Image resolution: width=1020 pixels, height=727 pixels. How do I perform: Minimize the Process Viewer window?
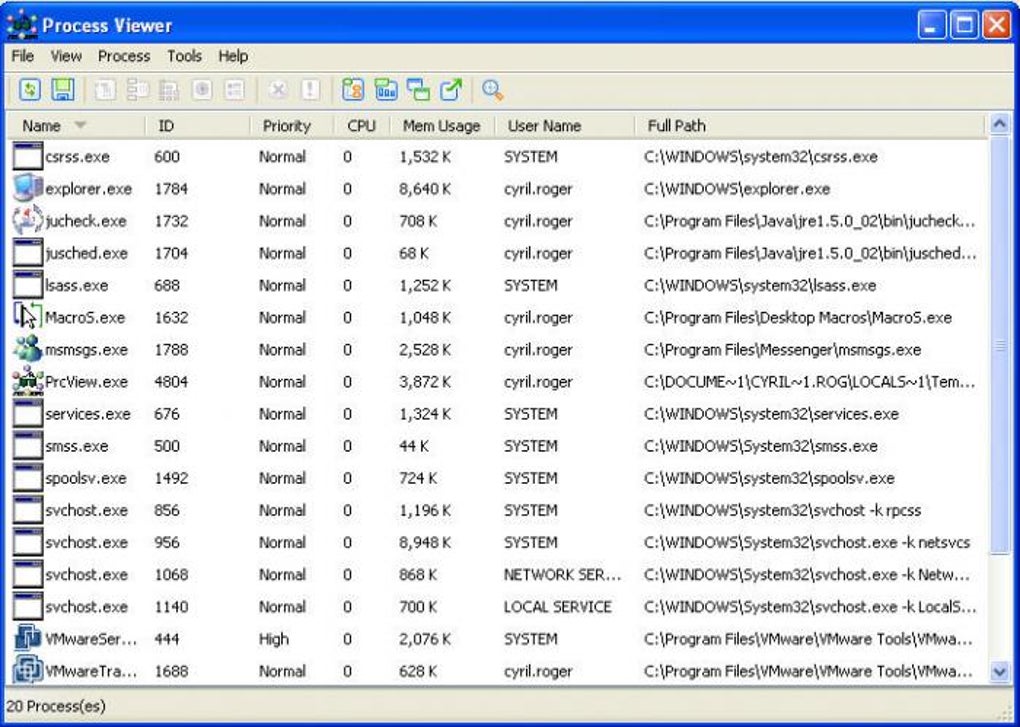[x=932, y=25]
